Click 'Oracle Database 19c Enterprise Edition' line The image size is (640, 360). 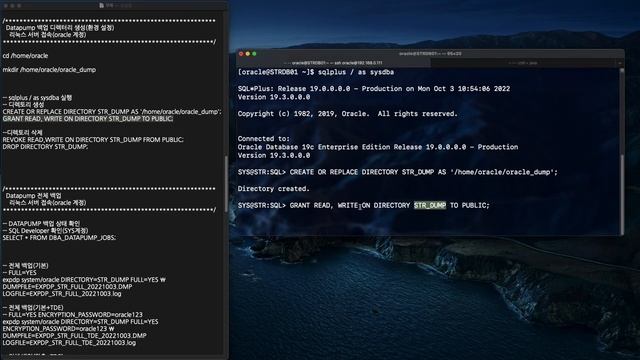coord(378,147)
